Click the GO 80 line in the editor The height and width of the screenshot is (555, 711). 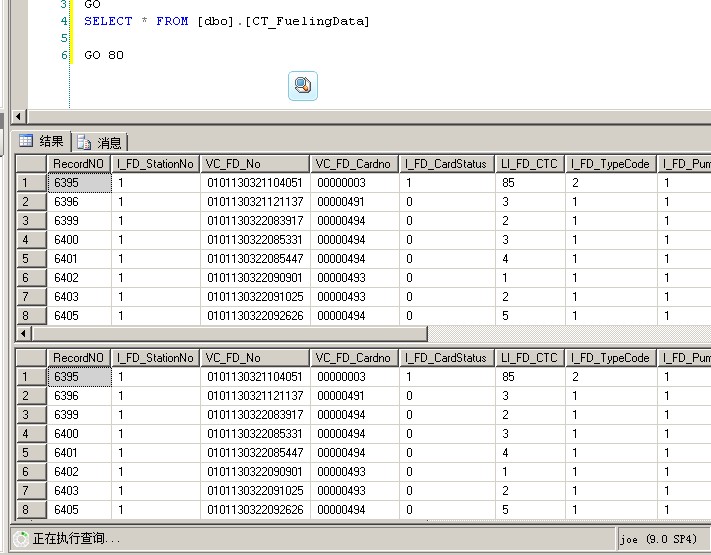click(104, 55)
